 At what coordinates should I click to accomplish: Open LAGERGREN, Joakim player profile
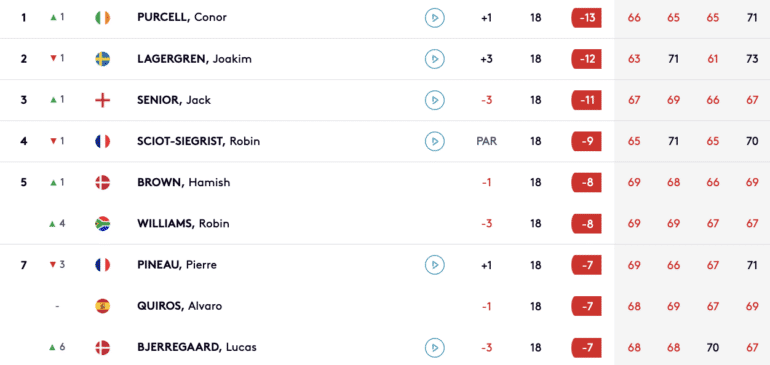tap(194, 59)
